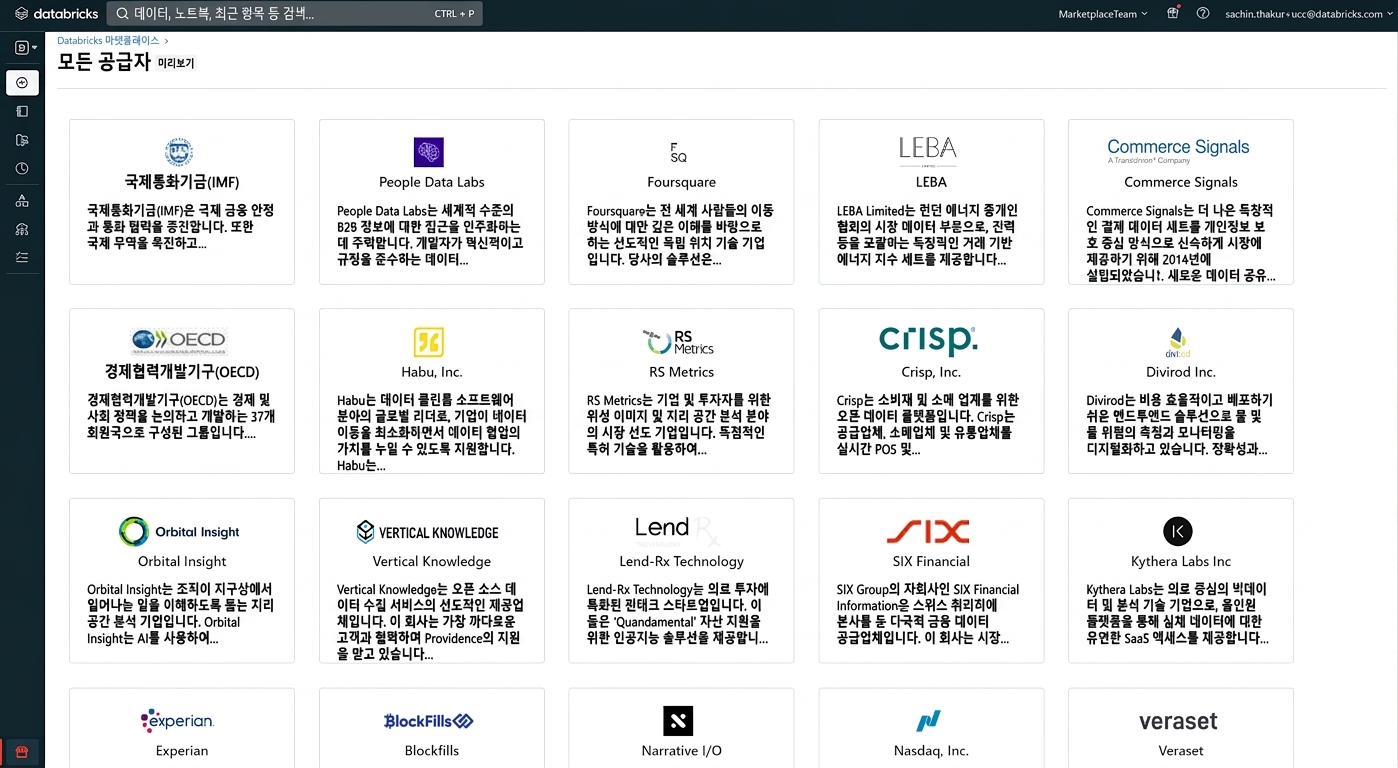Open the Commerce Signals provider title
Image resolution: width=1398 pixels, height=768 pixels.
1181,182
